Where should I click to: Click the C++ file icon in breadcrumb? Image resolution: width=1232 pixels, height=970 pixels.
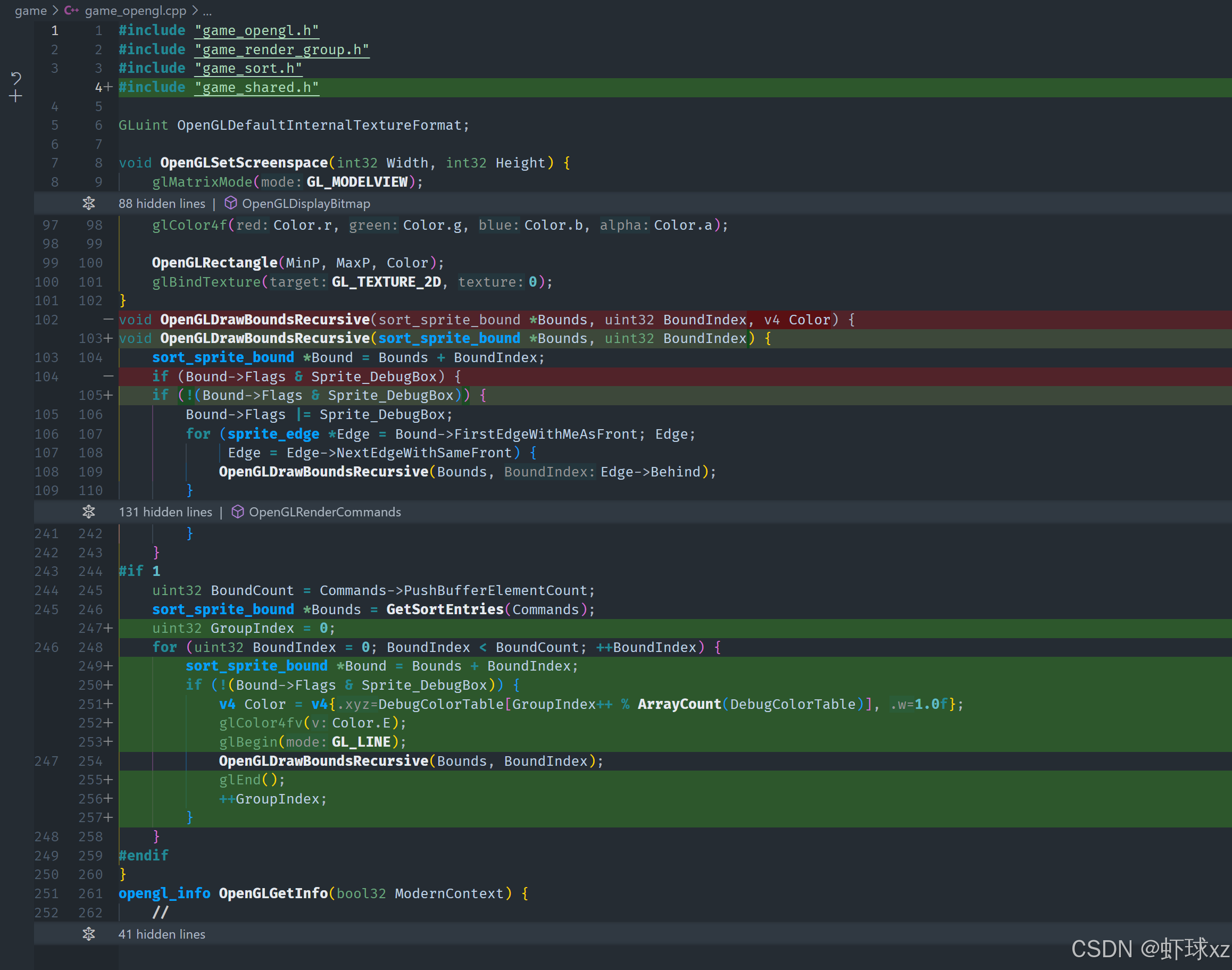(x=71, y=10)
